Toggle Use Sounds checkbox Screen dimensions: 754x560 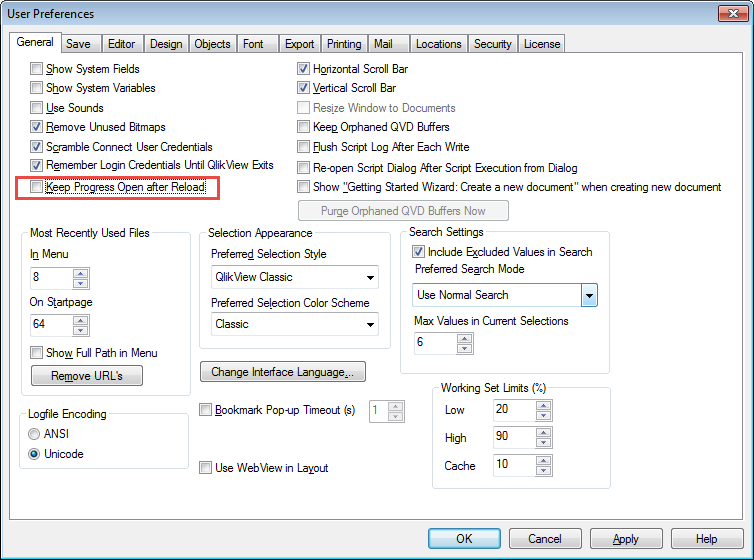[36, 107]
